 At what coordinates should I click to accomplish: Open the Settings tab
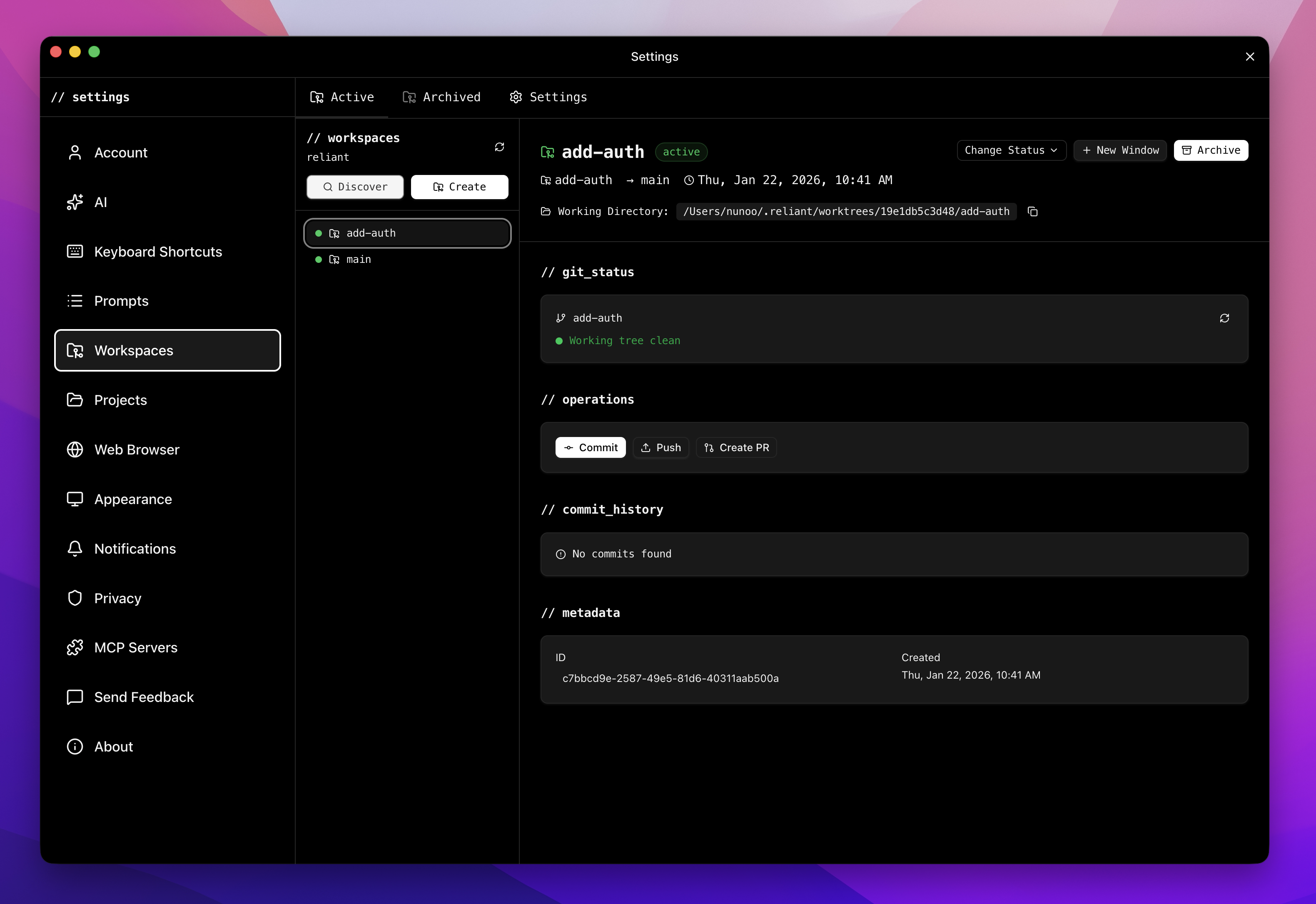547,97
